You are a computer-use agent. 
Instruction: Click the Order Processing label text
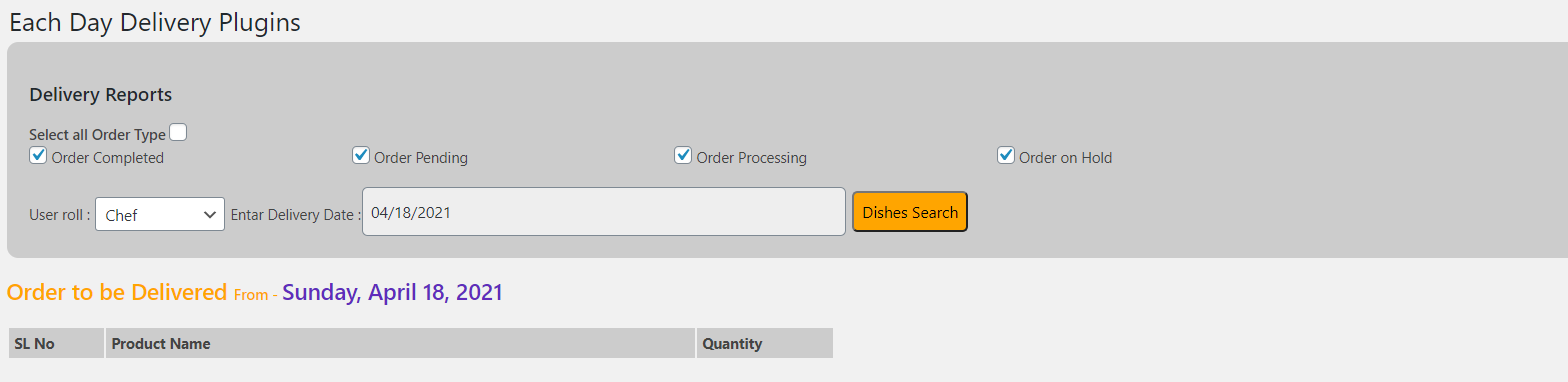[x=752, y=158]
